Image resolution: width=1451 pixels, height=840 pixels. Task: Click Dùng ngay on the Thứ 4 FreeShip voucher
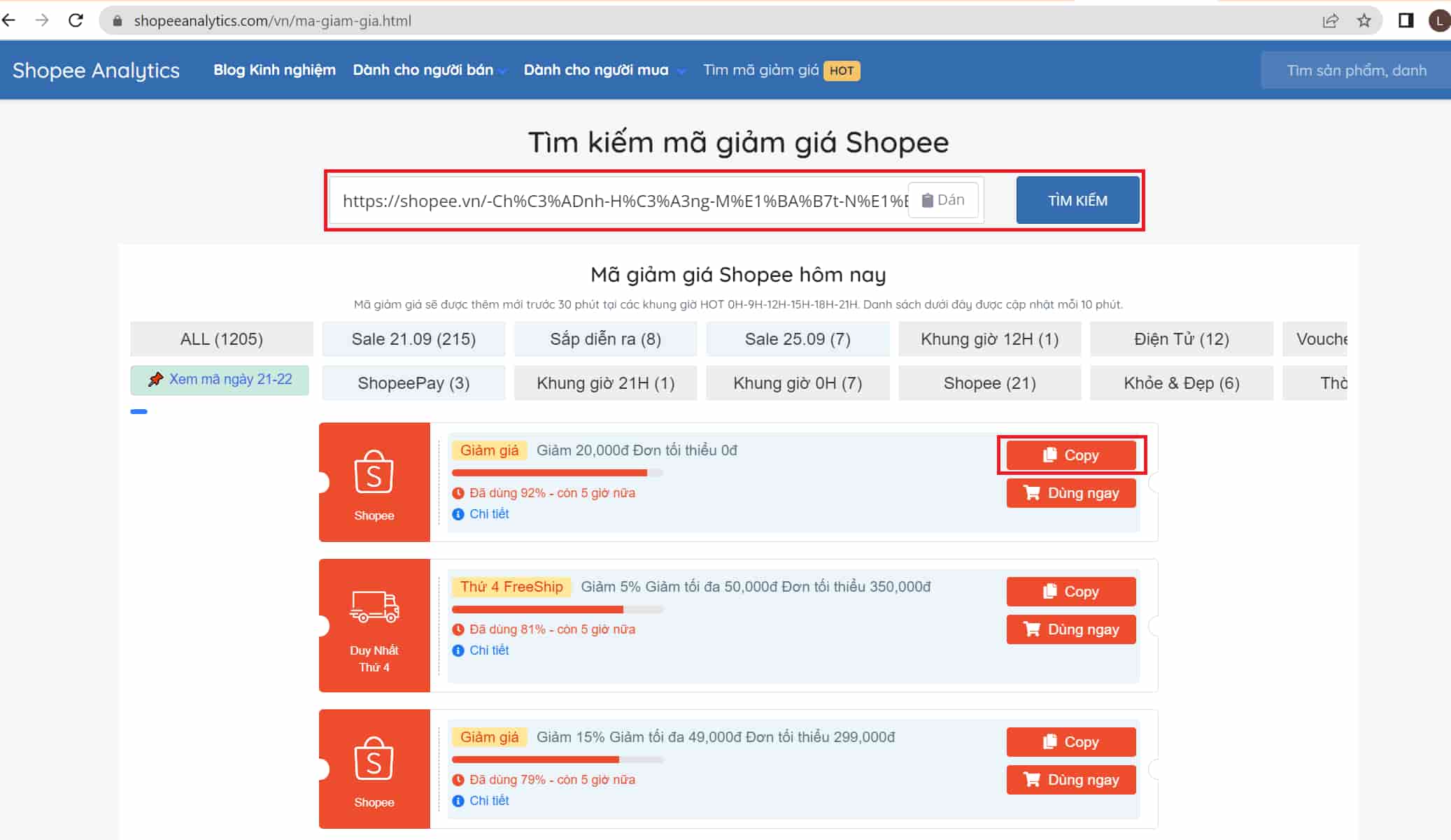[x=1070, y=629]
